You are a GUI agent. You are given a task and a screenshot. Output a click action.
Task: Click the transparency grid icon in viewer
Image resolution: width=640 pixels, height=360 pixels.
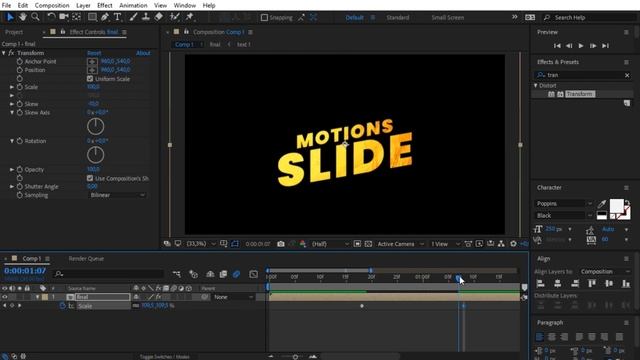click(368, 244)
